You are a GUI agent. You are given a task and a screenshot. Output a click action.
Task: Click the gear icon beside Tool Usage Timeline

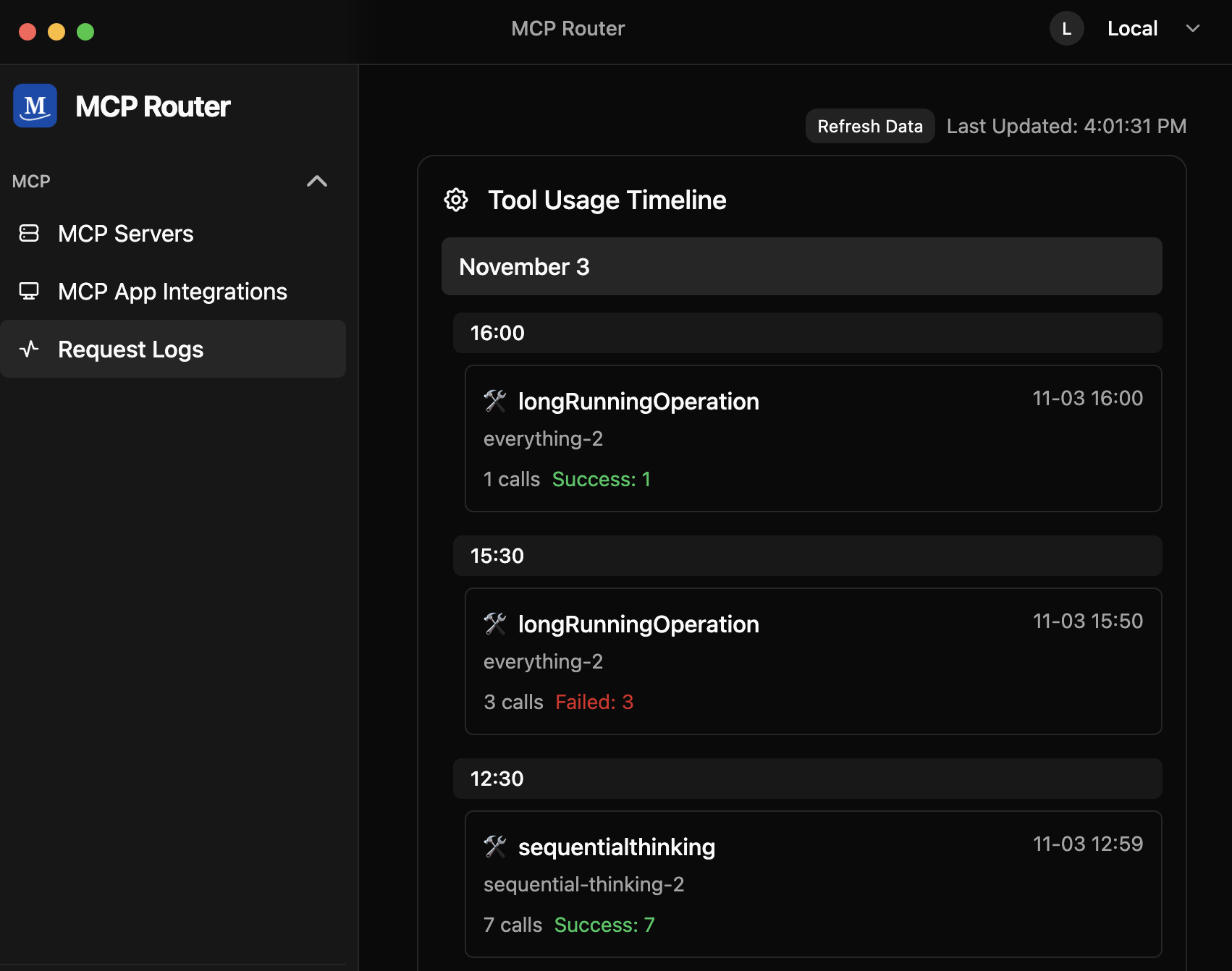[456, 200]
